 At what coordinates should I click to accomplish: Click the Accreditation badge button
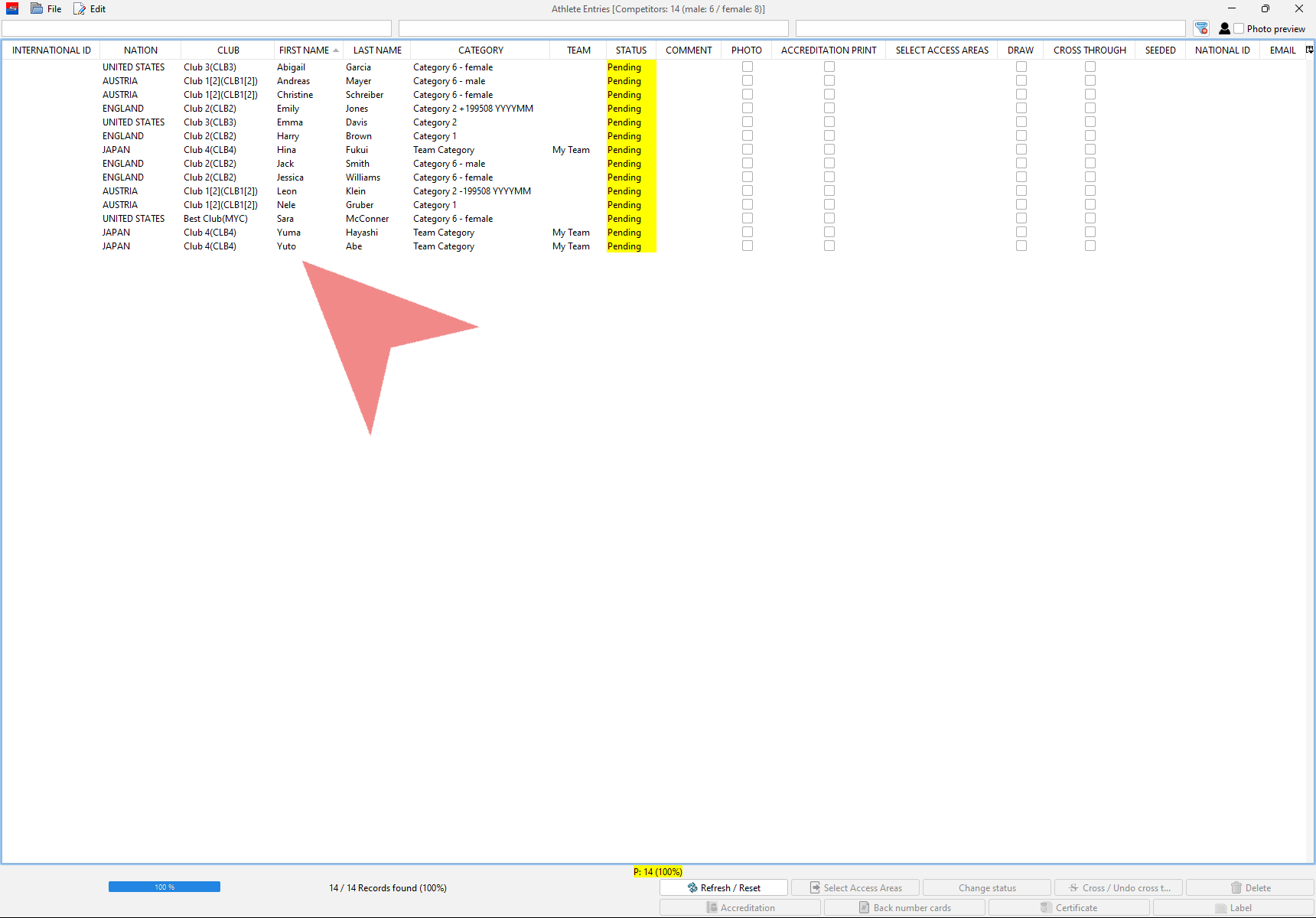(740, 907)
